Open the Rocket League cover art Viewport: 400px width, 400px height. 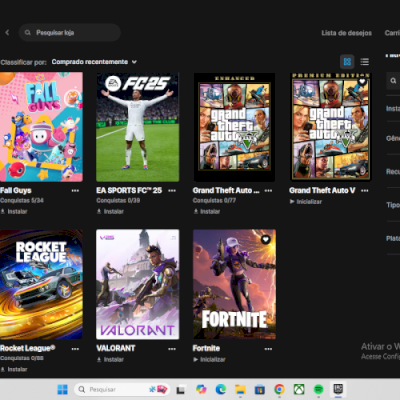coord(41,284)
